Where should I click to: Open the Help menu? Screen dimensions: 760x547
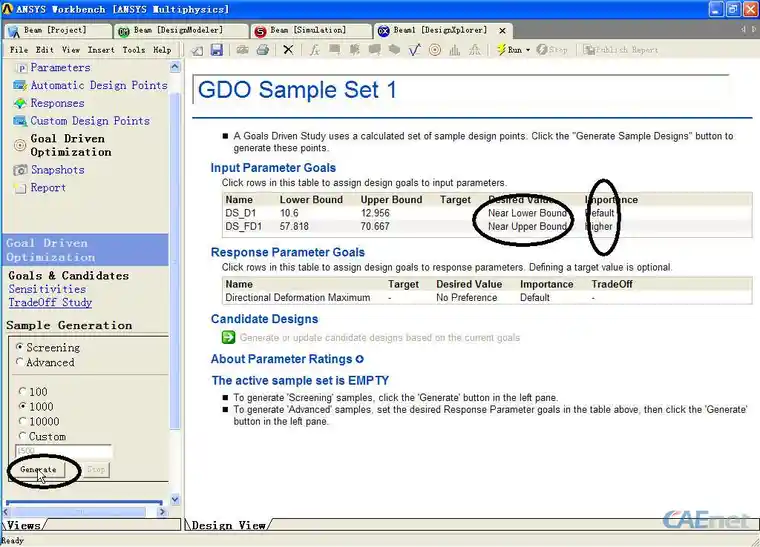pos(162,49)
